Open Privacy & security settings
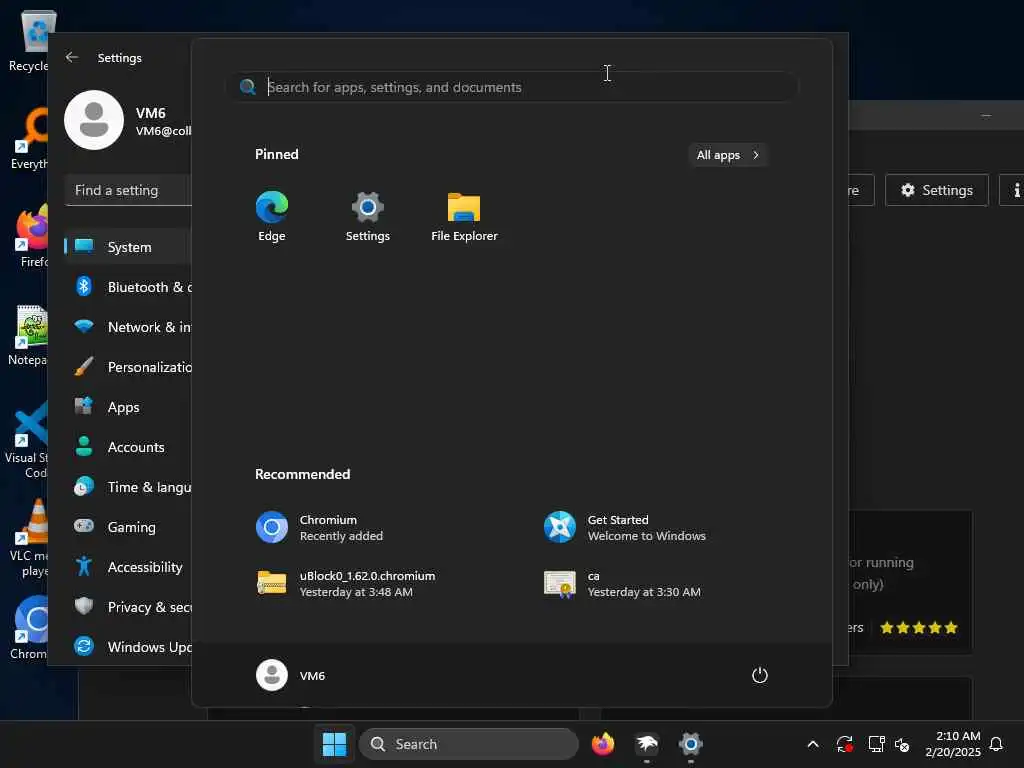 pos(129,607)
